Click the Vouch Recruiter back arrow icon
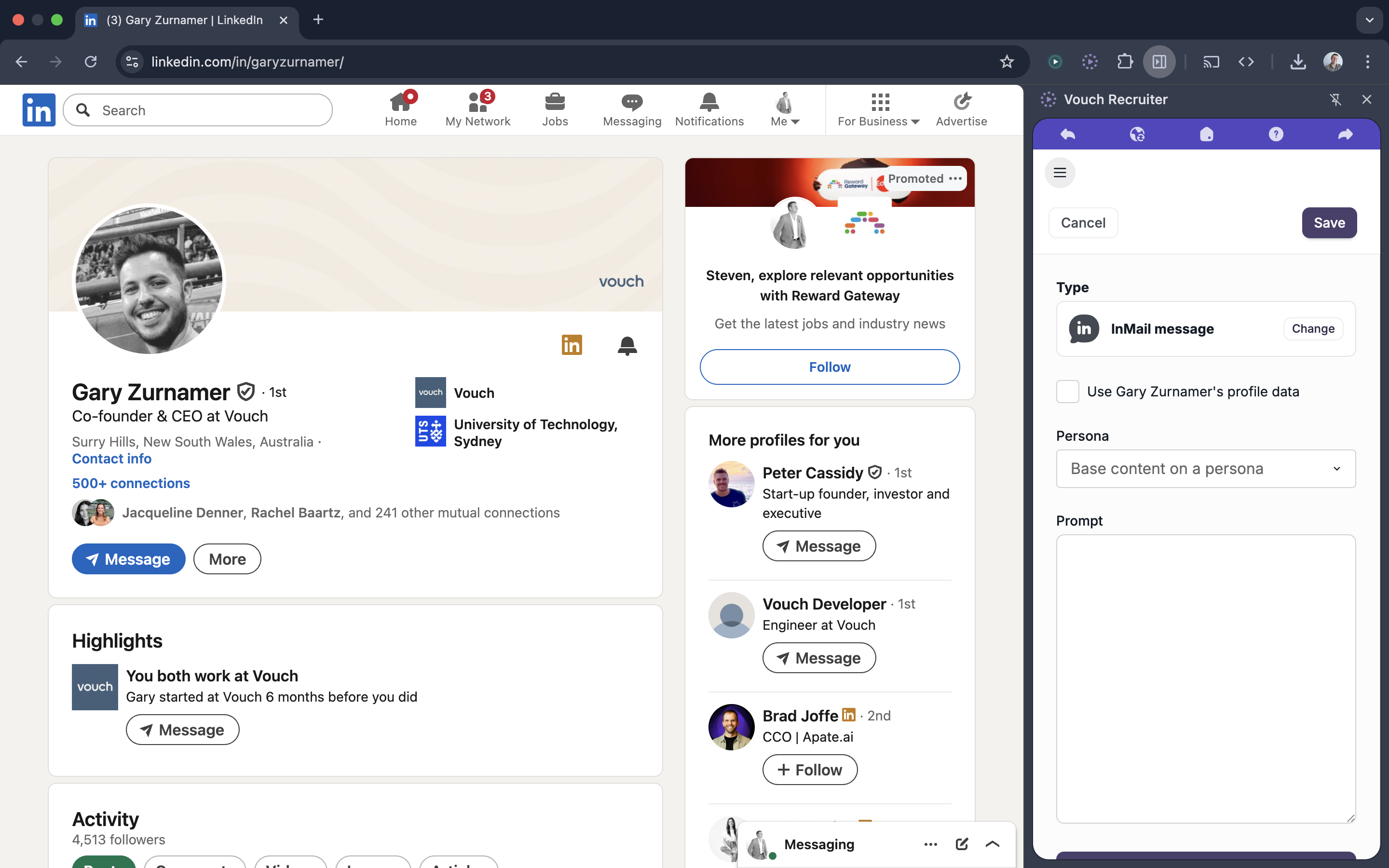 pyautogui.click(x=1068, y=135)
